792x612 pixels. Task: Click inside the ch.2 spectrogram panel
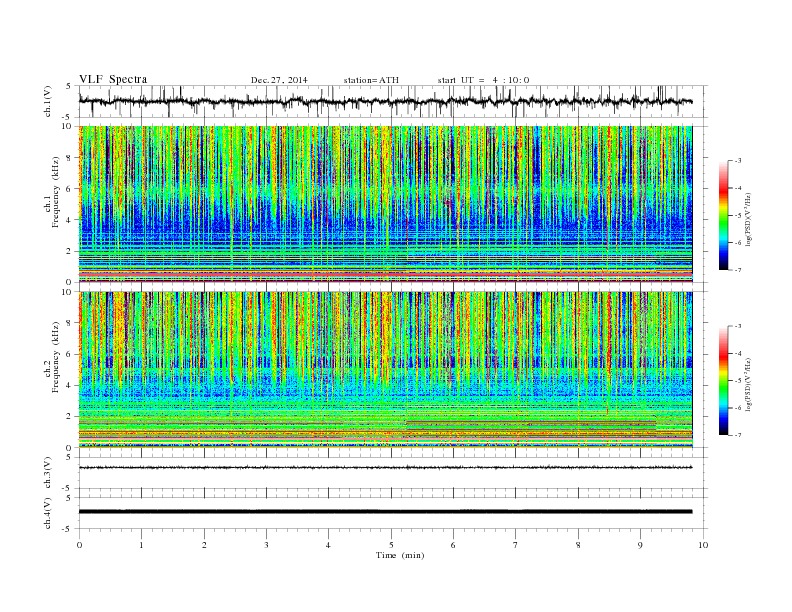pos(385,370)
